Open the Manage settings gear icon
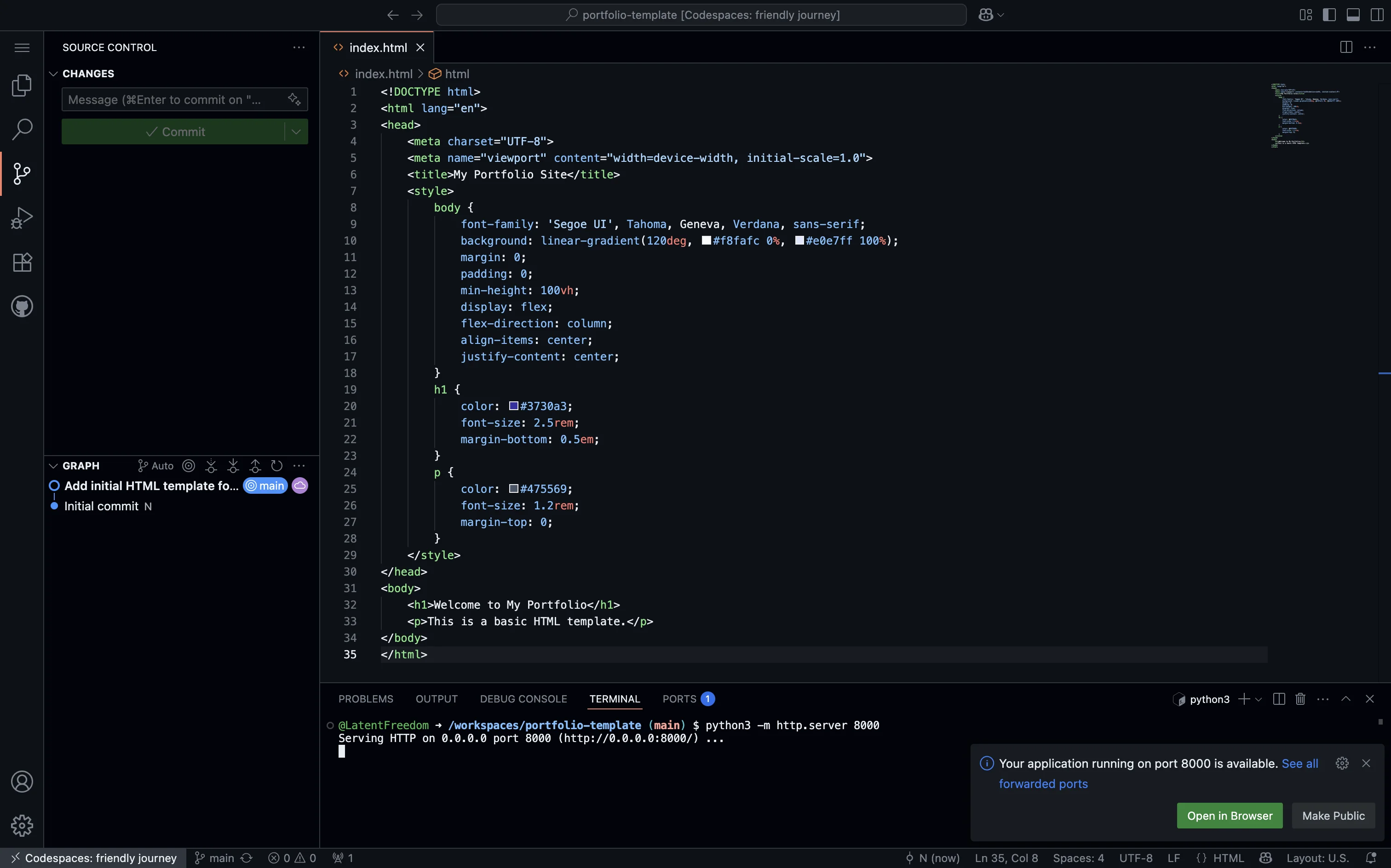Image resolution: width=1391 pixels, height=868 pixels. point(22,826)
